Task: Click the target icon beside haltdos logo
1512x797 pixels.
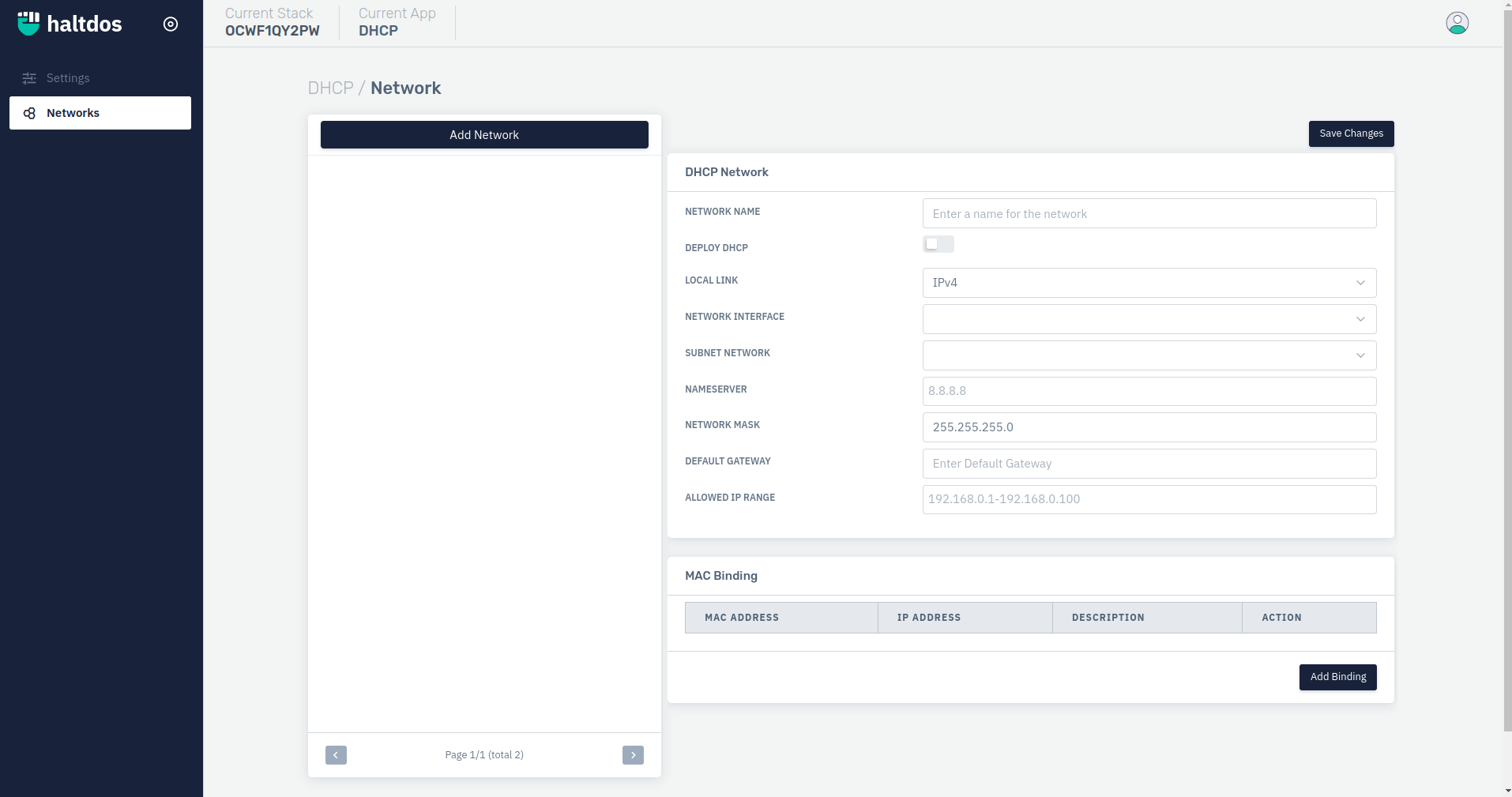Action: tap(171, 24)
